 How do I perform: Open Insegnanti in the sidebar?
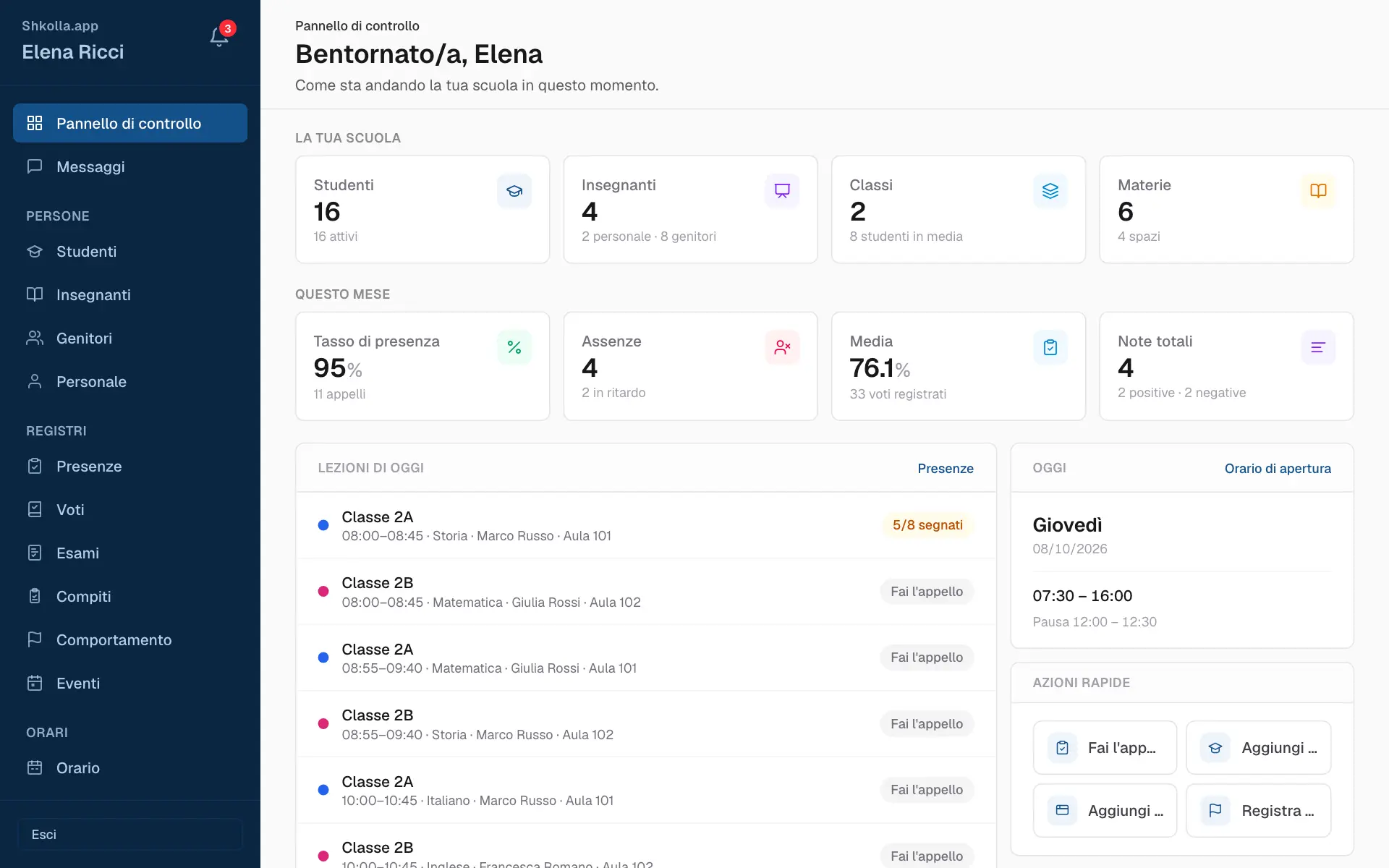tap(130, 294)
